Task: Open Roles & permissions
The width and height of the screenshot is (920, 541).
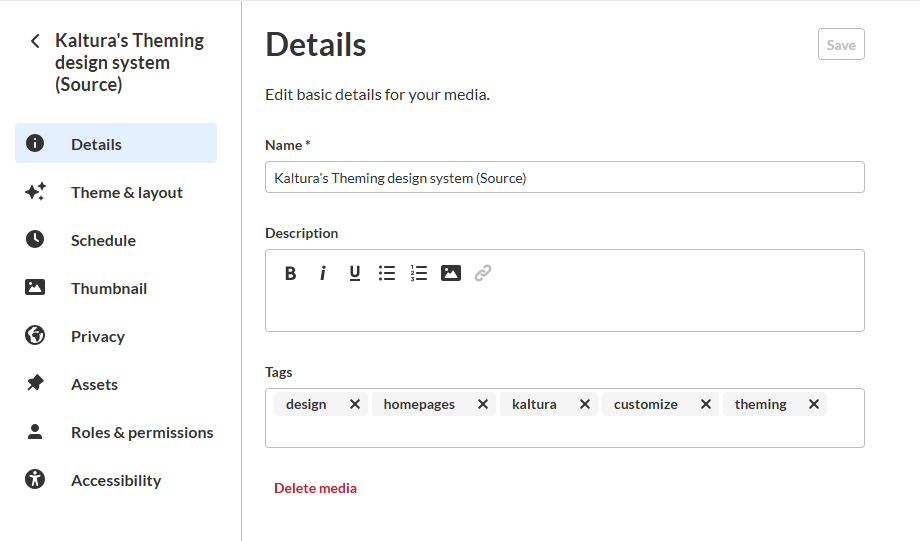Action: tap(116, 432)
